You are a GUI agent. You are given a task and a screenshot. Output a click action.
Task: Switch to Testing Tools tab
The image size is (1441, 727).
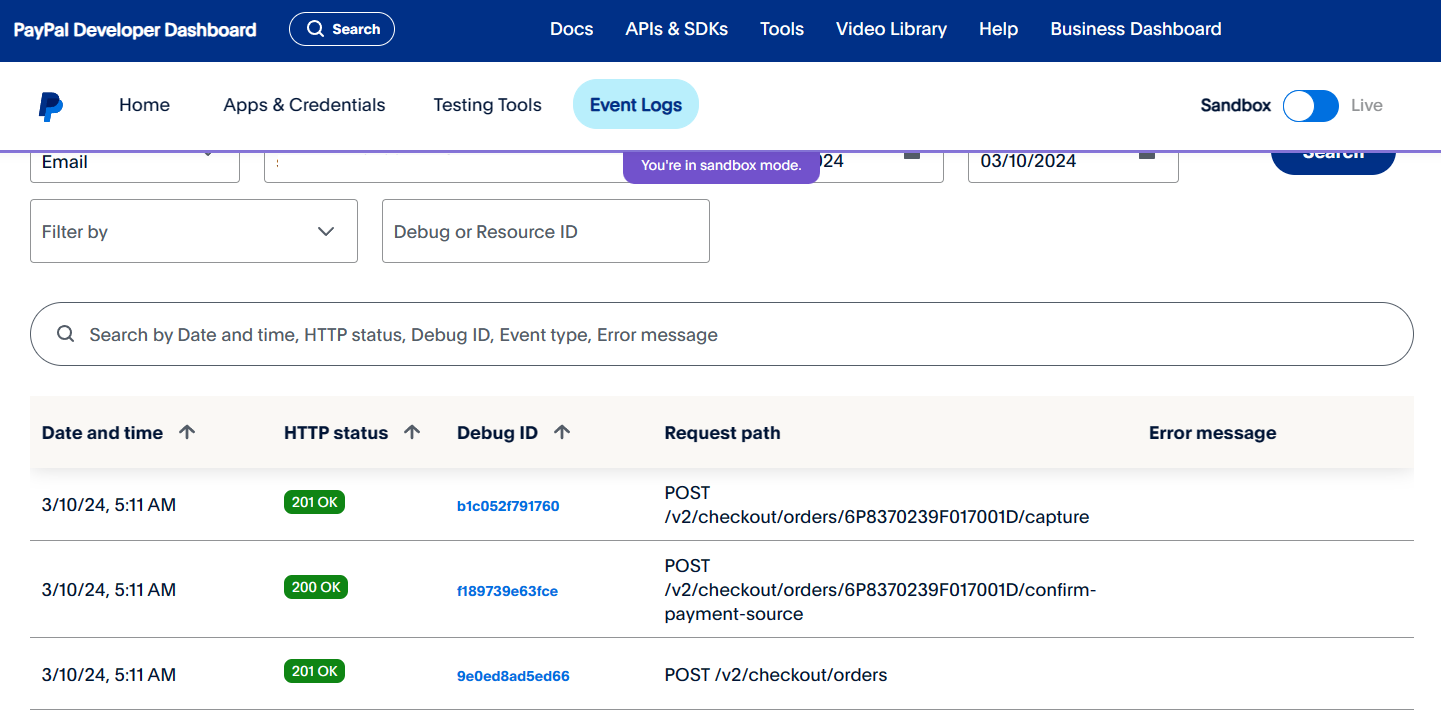coord(487,105)
